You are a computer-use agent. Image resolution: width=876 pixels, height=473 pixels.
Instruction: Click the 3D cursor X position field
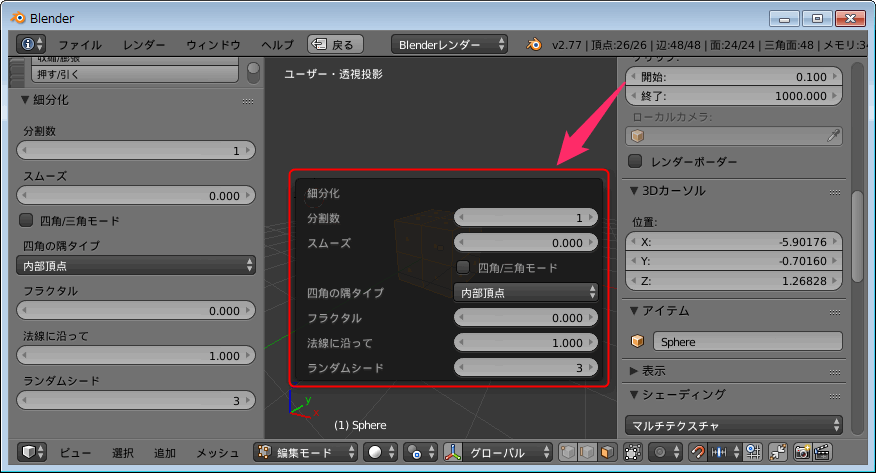pos(734,242)
